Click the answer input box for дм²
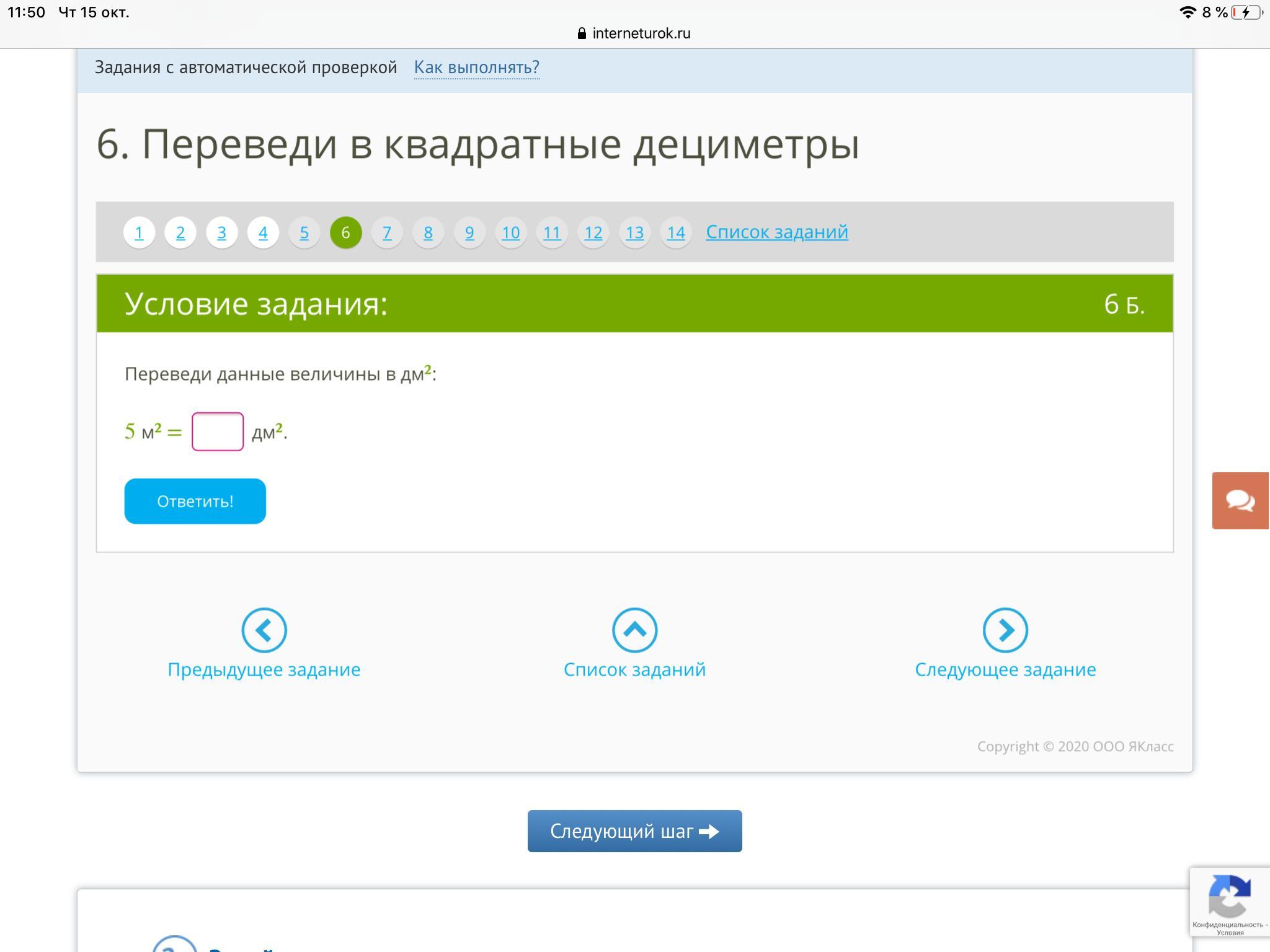Viewport: 1270px width, 952px height. (x=218, y=431)
